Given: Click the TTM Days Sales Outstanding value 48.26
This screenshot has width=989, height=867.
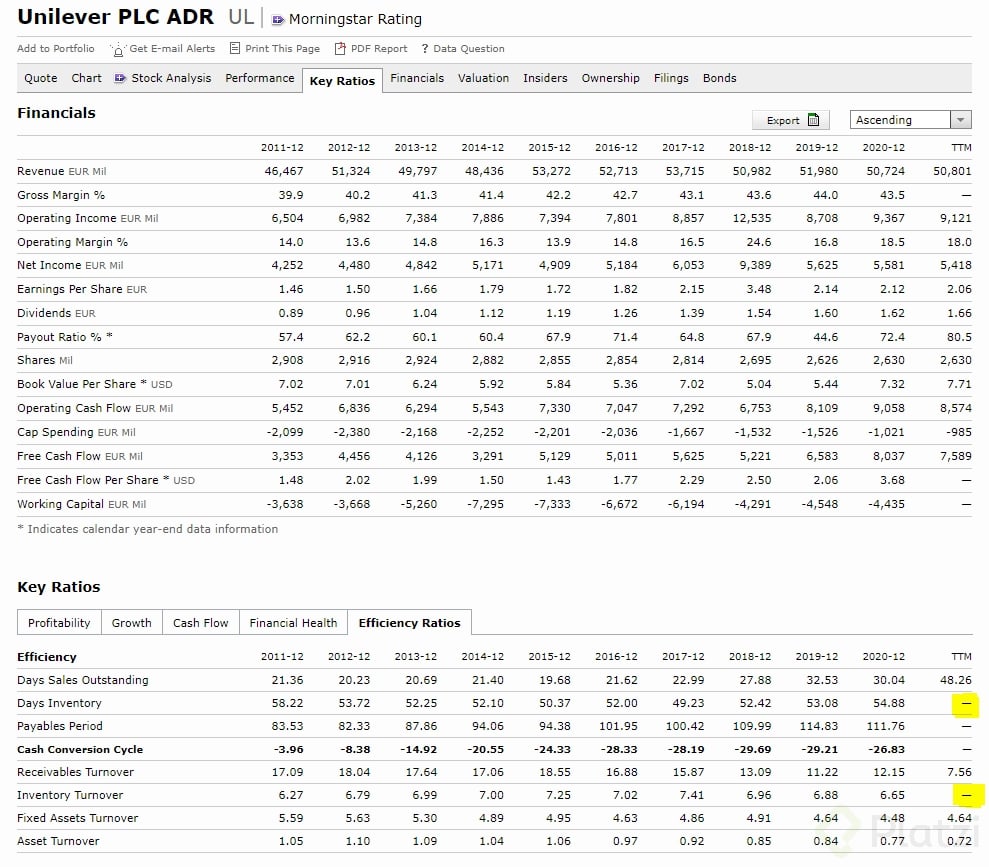Looking at the screenshot, I should (956, 680).
